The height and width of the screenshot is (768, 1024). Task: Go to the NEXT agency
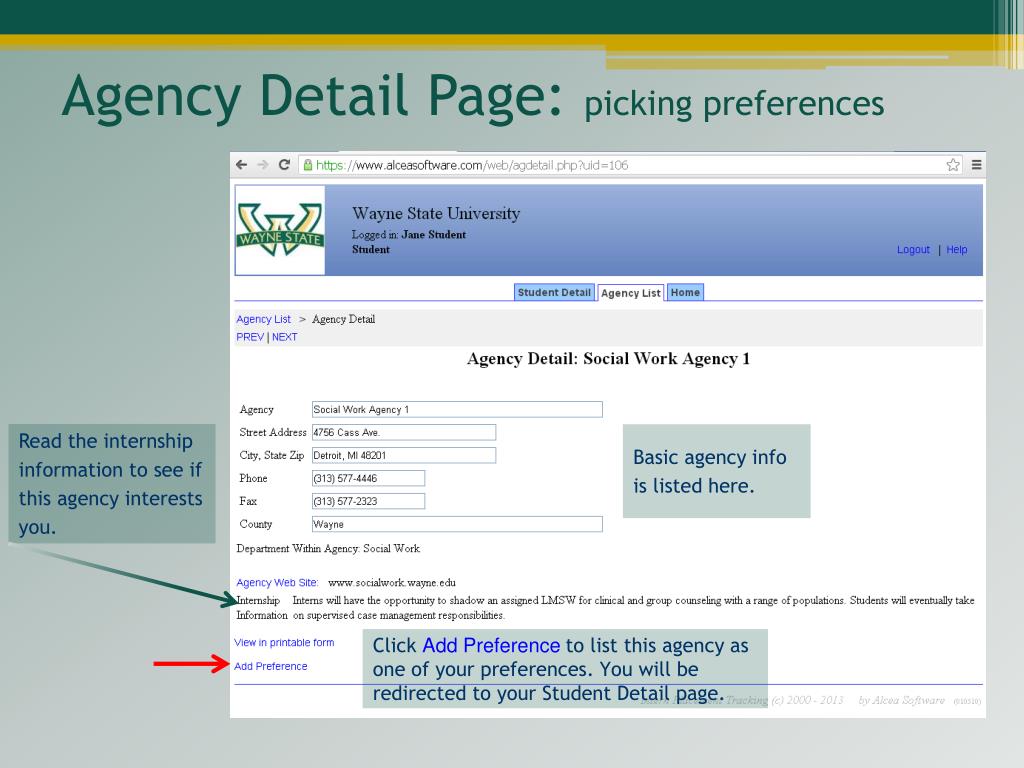[x=285, y=337]
